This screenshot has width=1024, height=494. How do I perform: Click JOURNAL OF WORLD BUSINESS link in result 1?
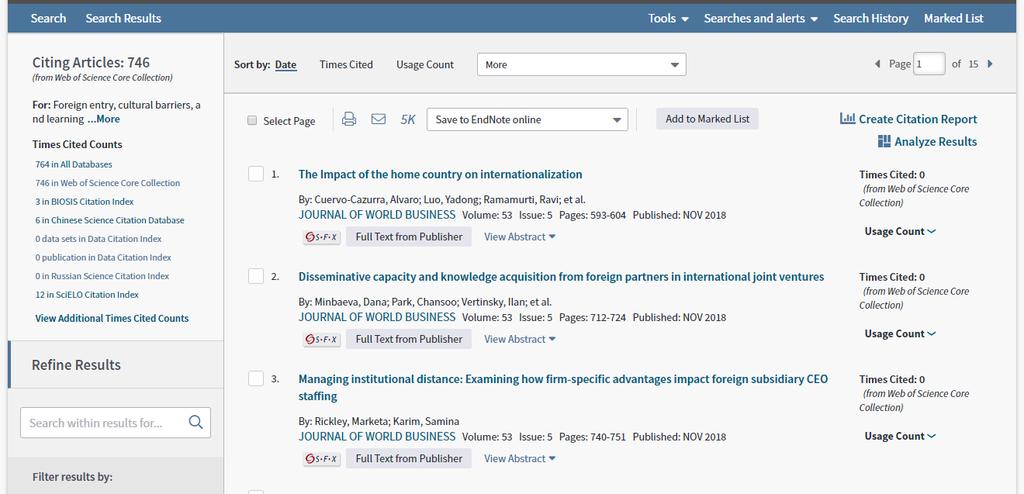[x=377, y=215]
